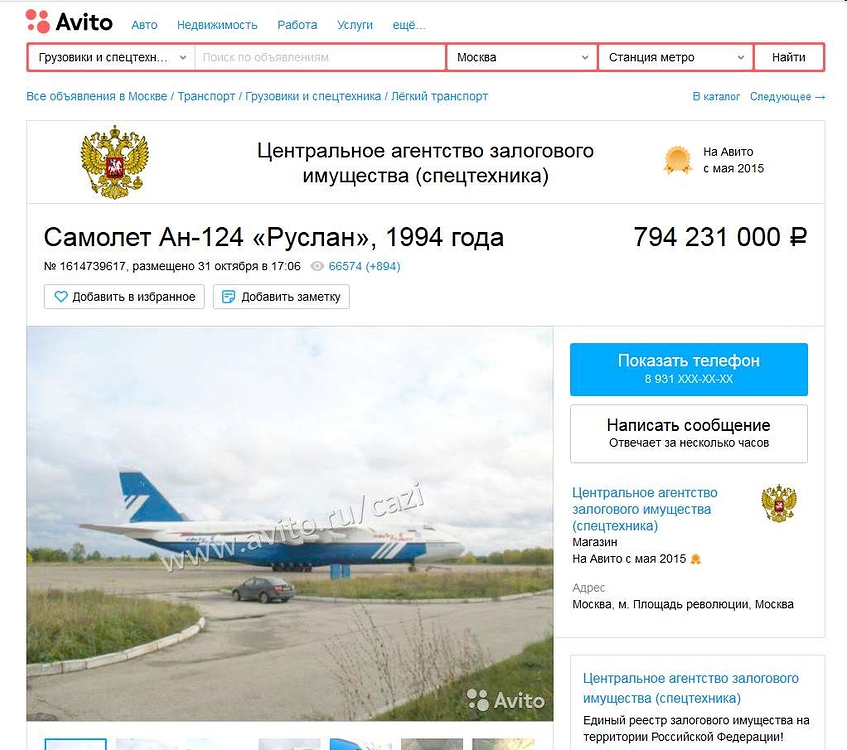Click the Показать телефон button
The height and width of the screenshot is (750, 847).
689,369
